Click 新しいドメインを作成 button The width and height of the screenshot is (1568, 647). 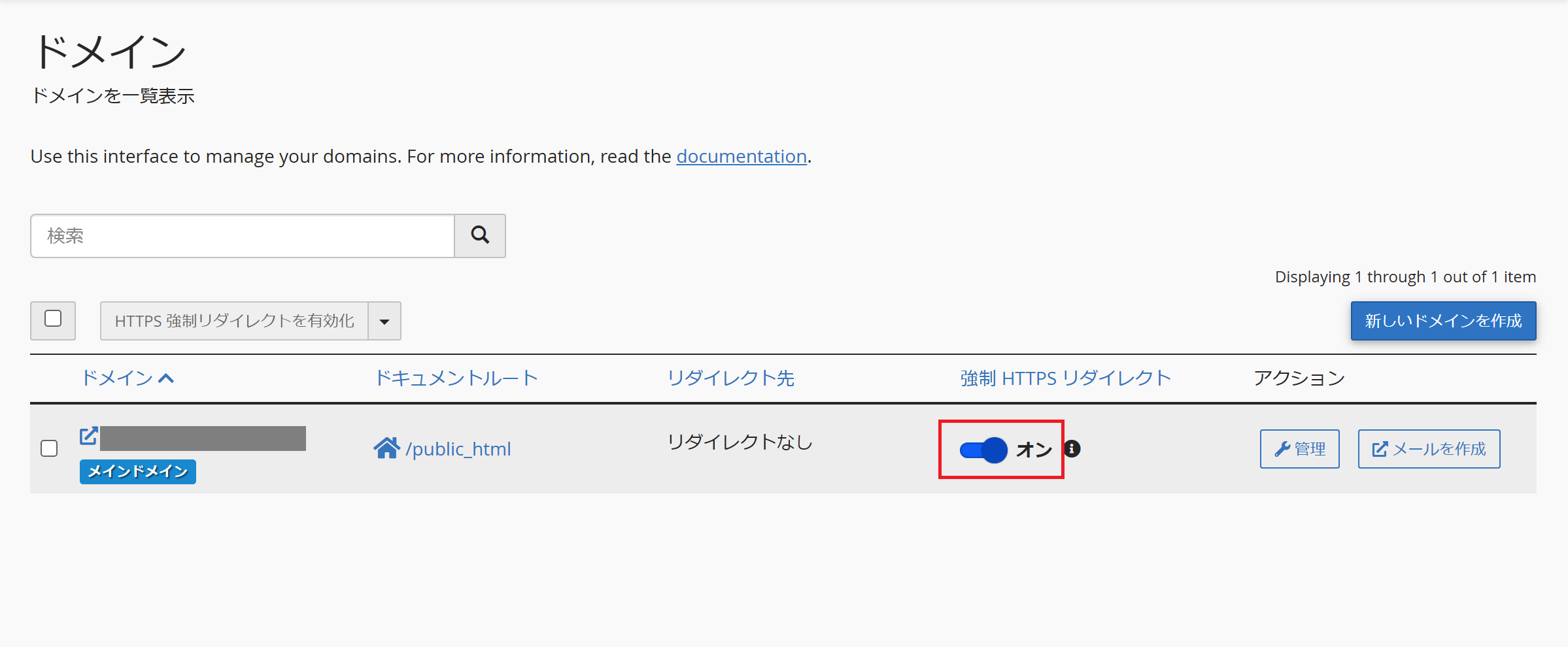pos(1443,321)
